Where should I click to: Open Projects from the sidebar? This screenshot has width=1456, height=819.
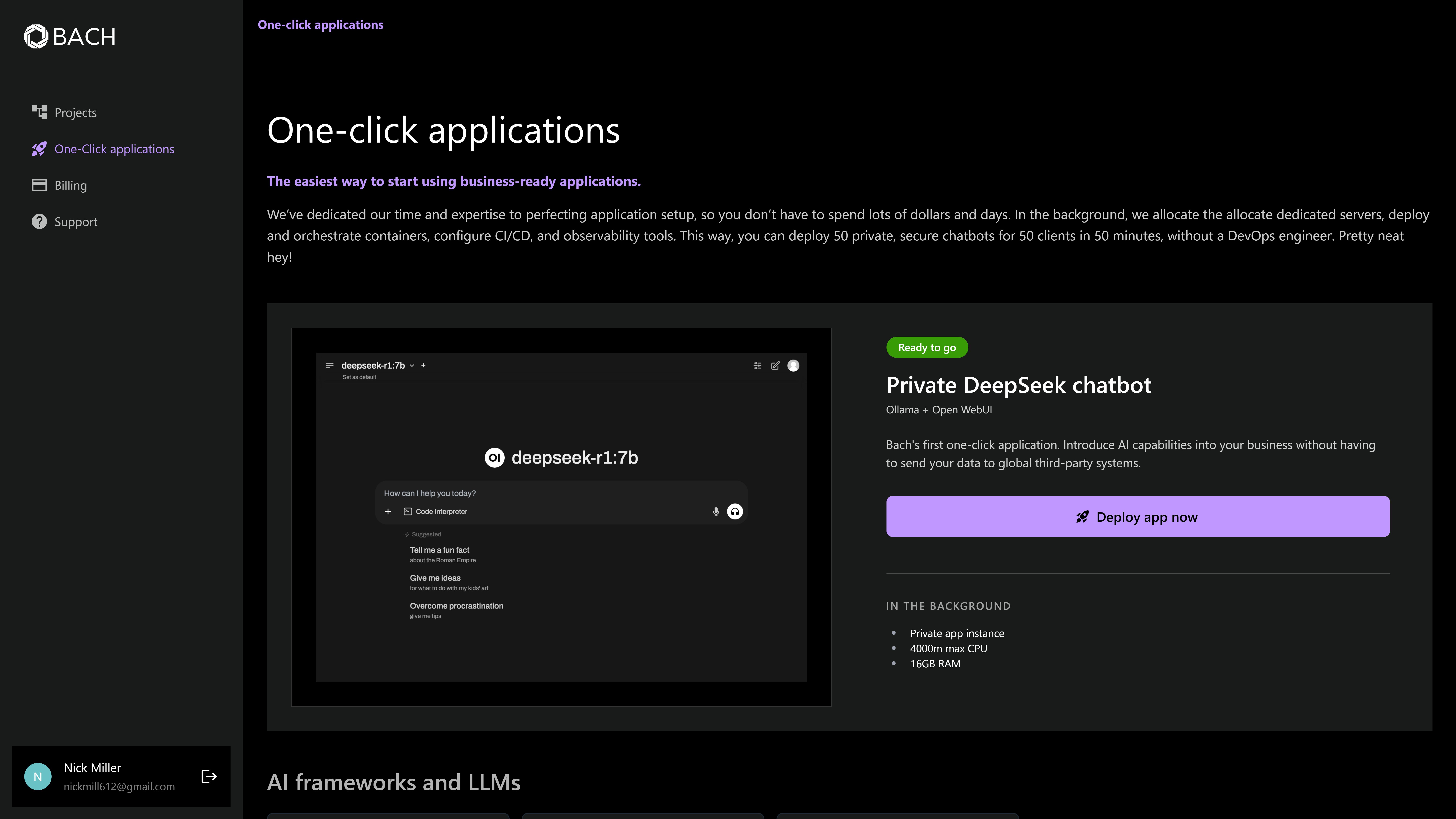pyautogui.click(x=75, y=112)
